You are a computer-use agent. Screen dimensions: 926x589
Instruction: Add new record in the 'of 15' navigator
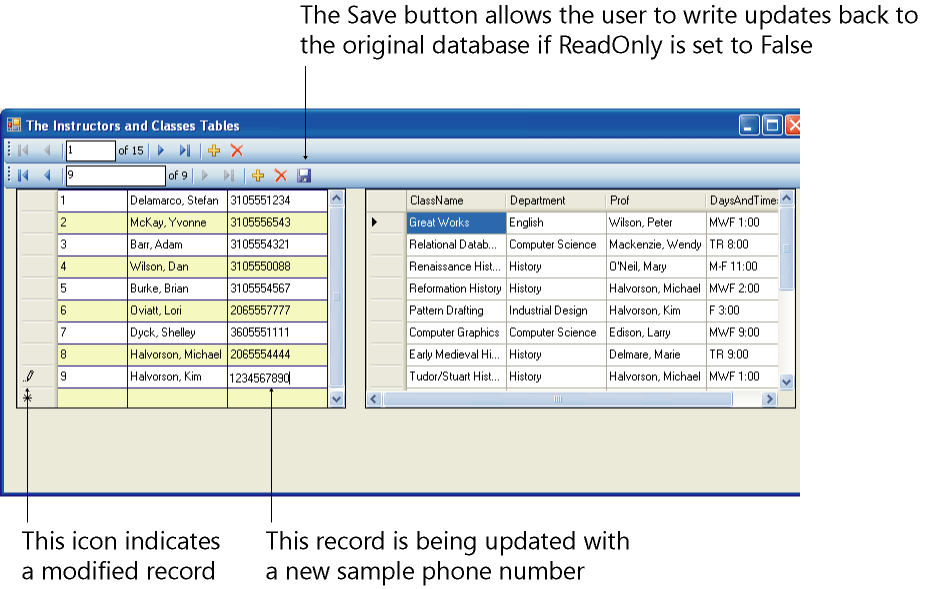click(213, 151)
